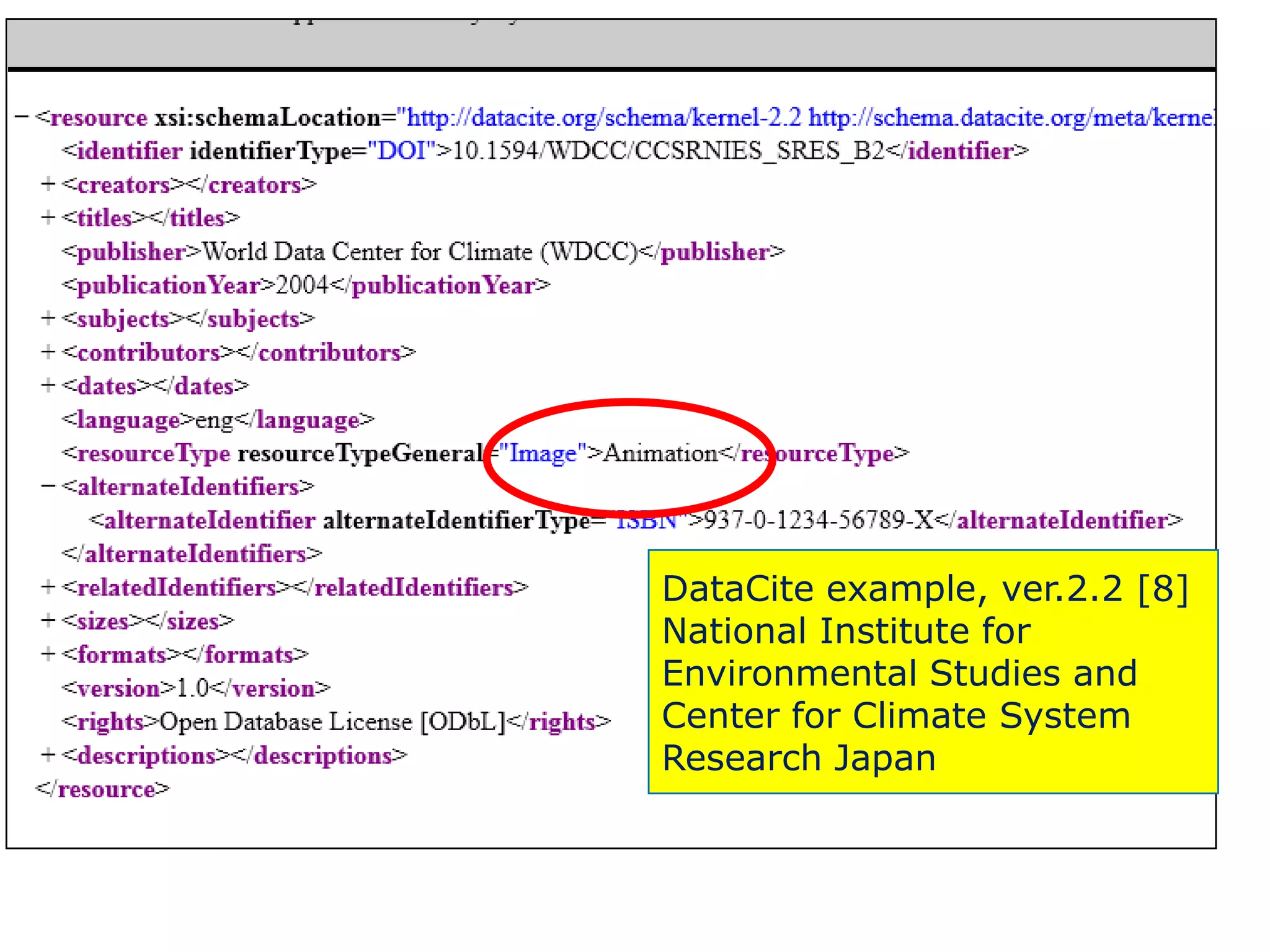Click the Animation resource type text
1270x952 pixels.
(x=660, y=453)
